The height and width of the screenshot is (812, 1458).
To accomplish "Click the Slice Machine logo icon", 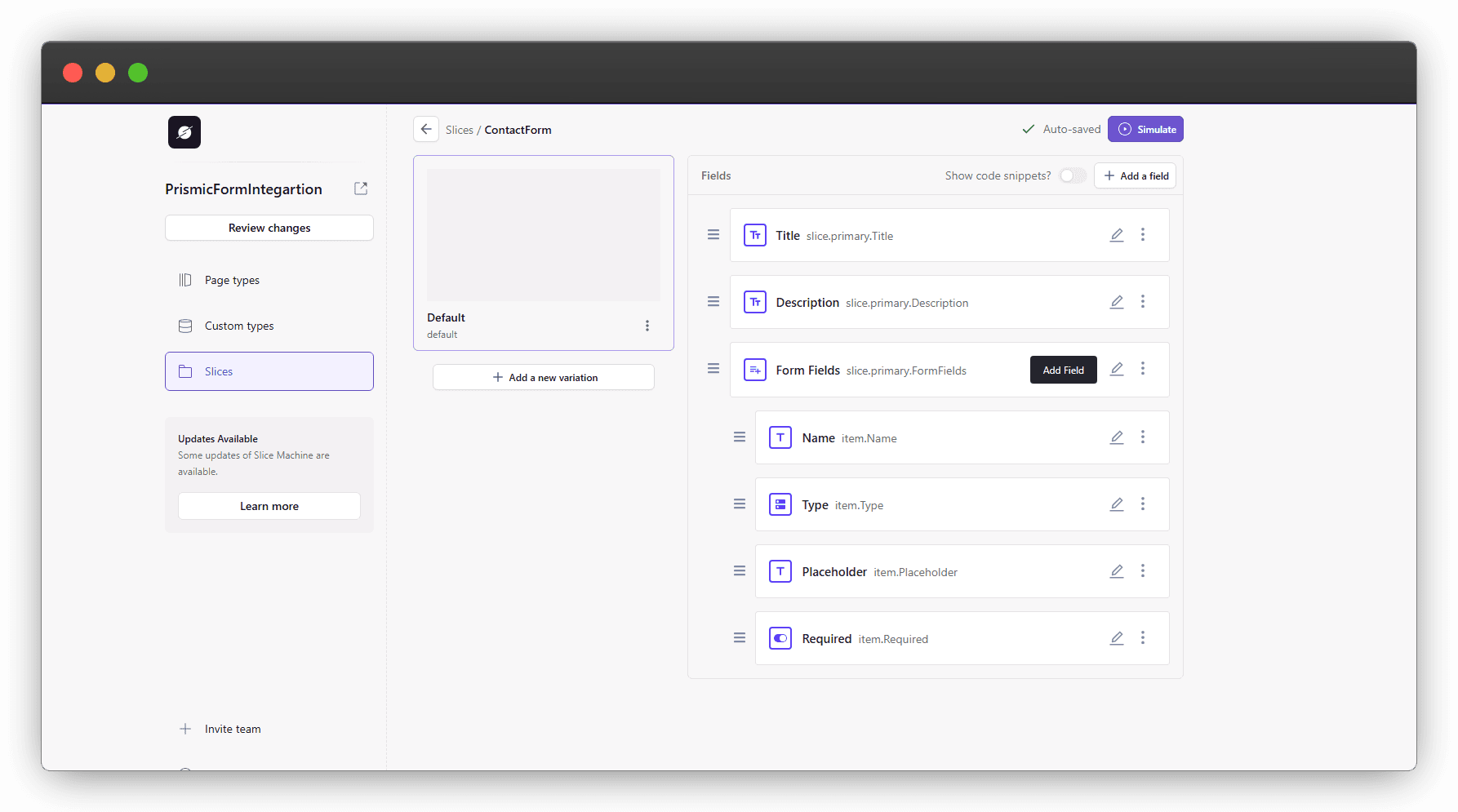I will pyautogui.click(x=184, y=132).
